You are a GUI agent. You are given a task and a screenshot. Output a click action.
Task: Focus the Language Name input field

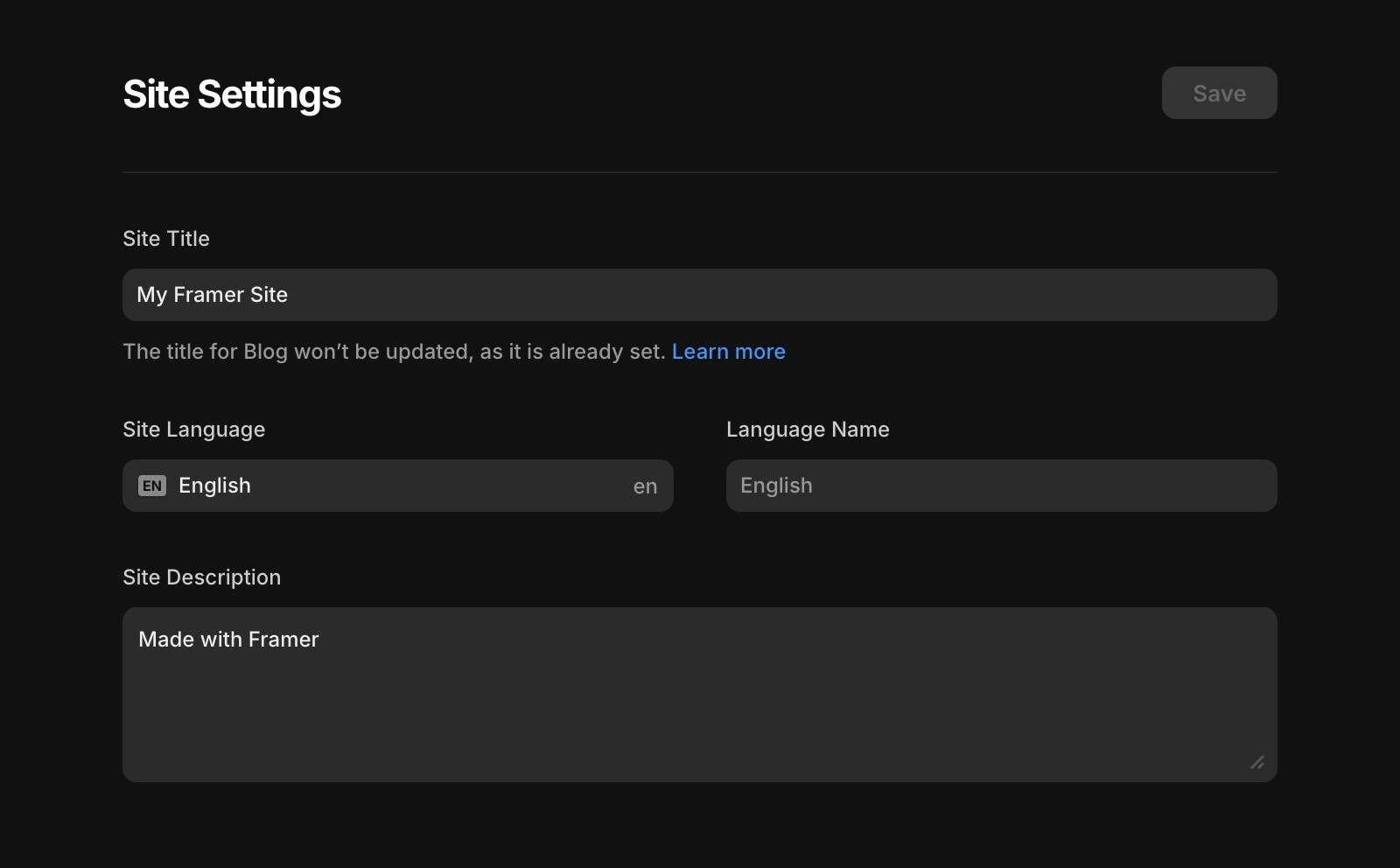pyautogui.click(x=1002, y=486)
